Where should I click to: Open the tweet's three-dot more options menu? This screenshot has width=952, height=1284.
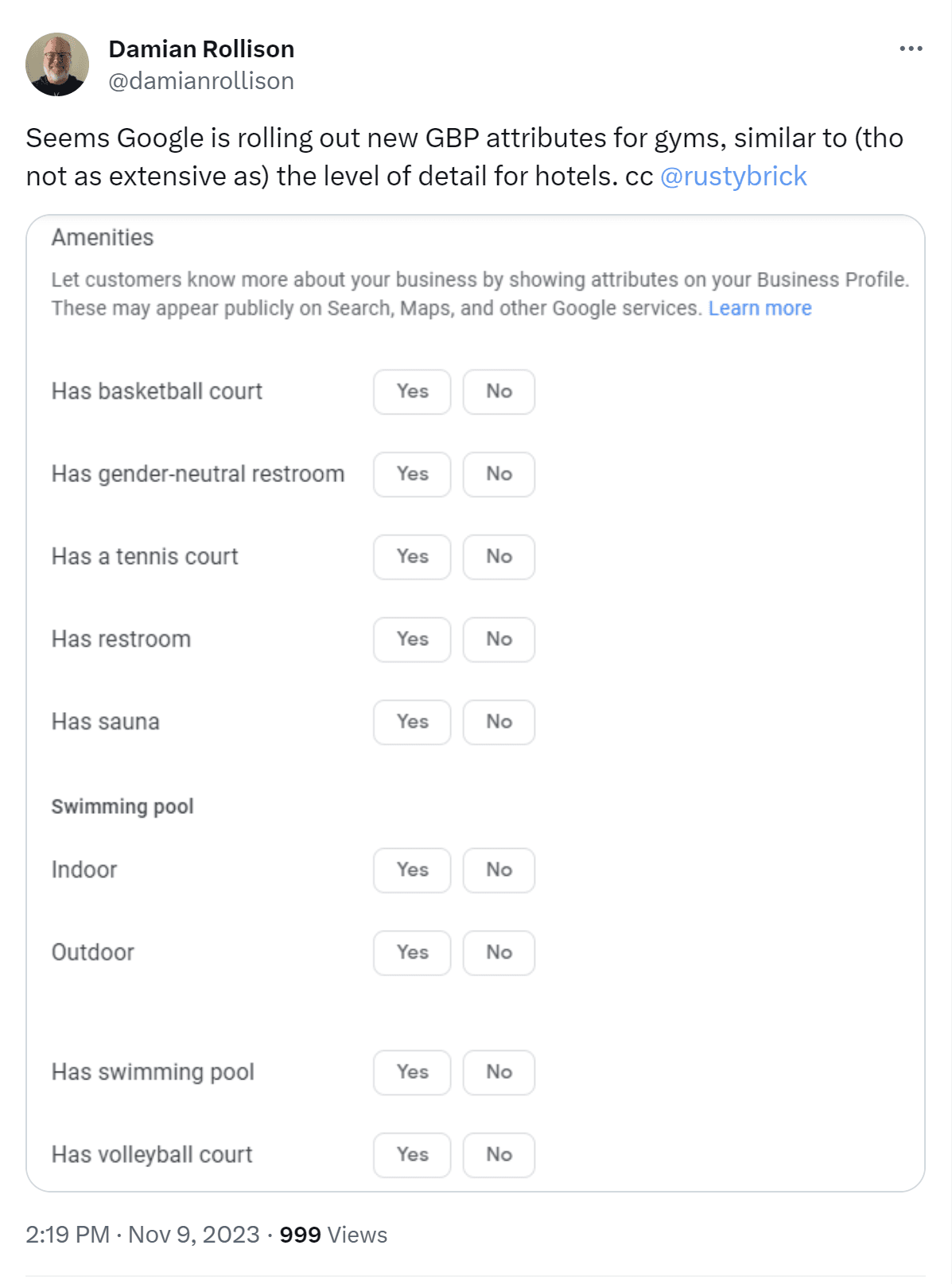(x=911, y=49)
